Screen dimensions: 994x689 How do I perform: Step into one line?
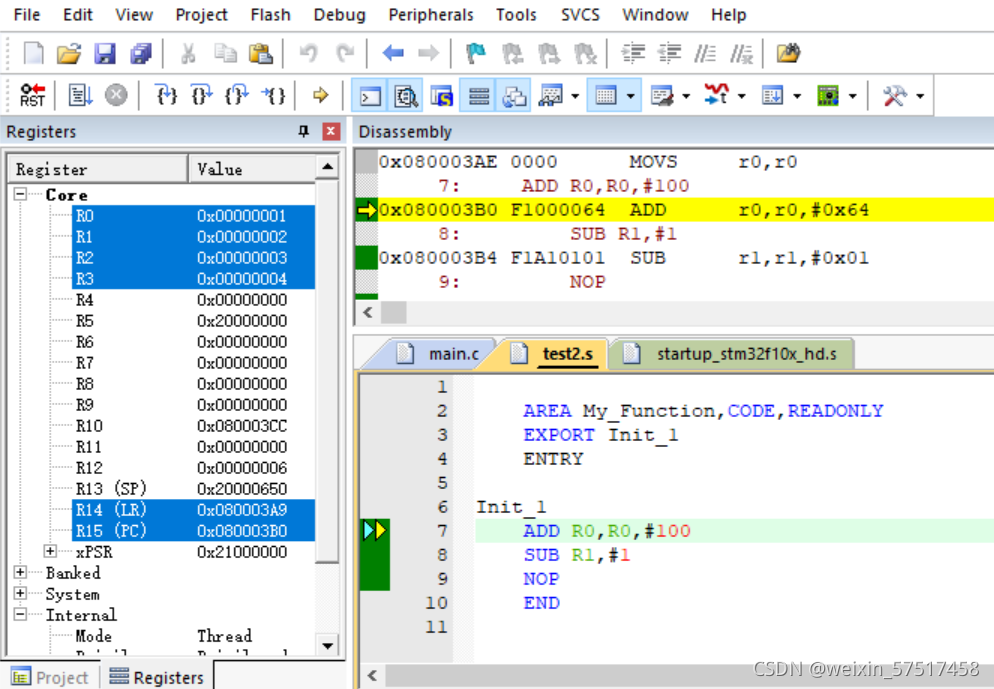click(166, 96)
